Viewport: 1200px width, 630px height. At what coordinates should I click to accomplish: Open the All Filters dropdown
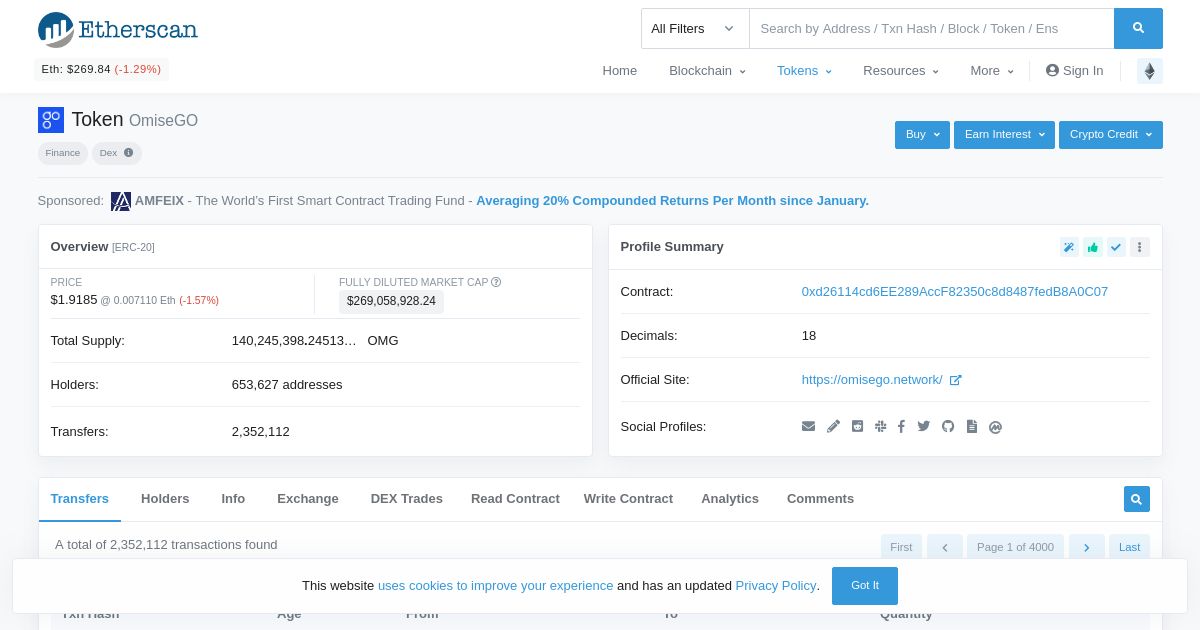tap(695, 28)
